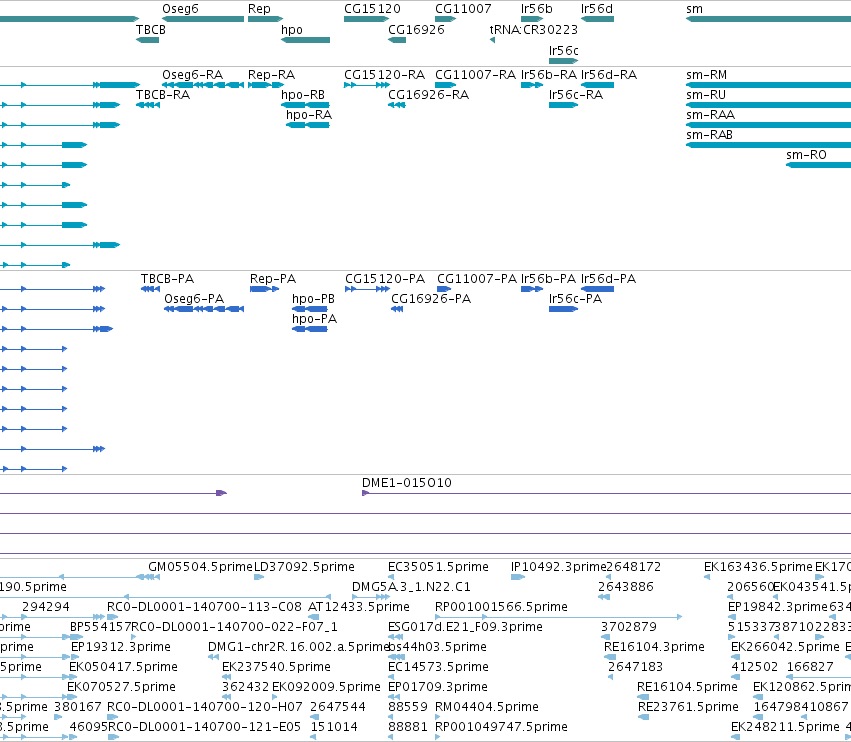Image resolution: width=851 pixels, height=742 pixels.
Task: Click the sm-RO transcript label
Action: pyautogui.click(x=806, y=155)
